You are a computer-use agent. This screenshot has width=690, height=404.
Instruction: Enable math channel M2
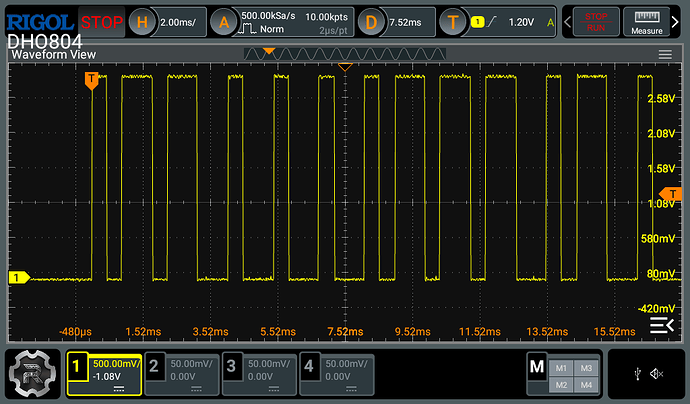tap(561, 385)
